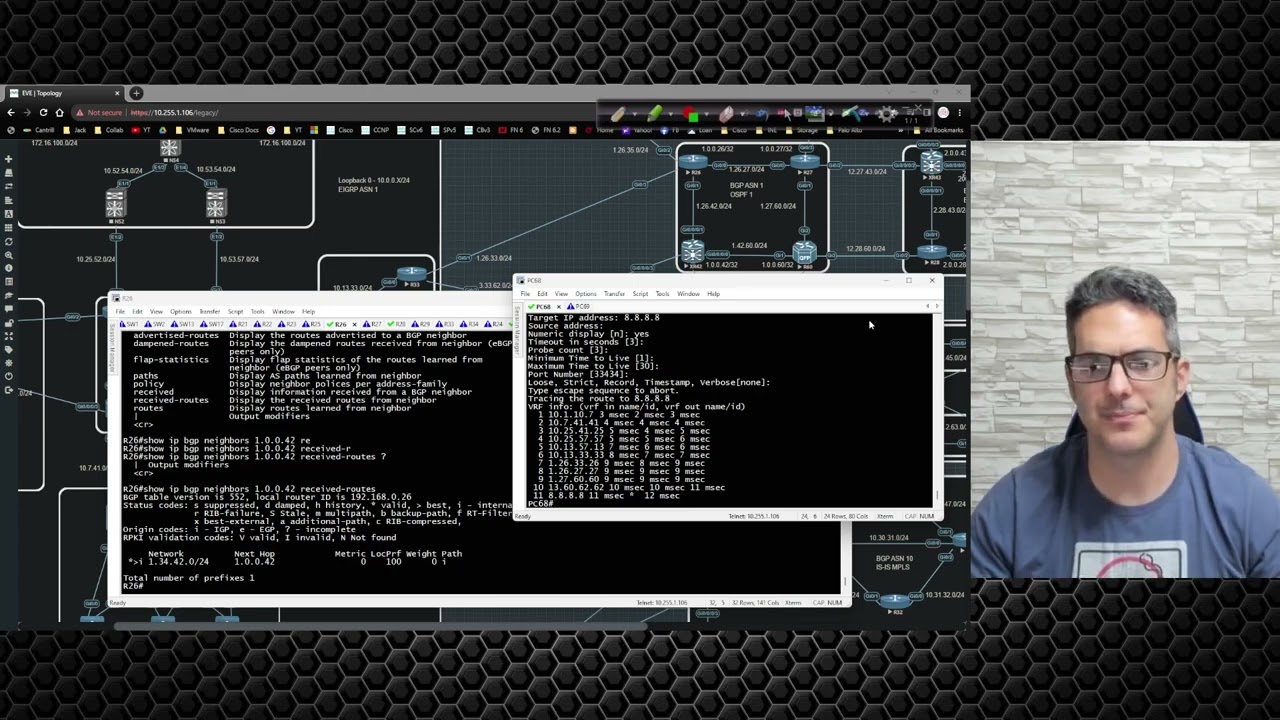Open File menu in R26 terminal window
This screenshot has height=720, width=1280.
(x=120, y=312)
